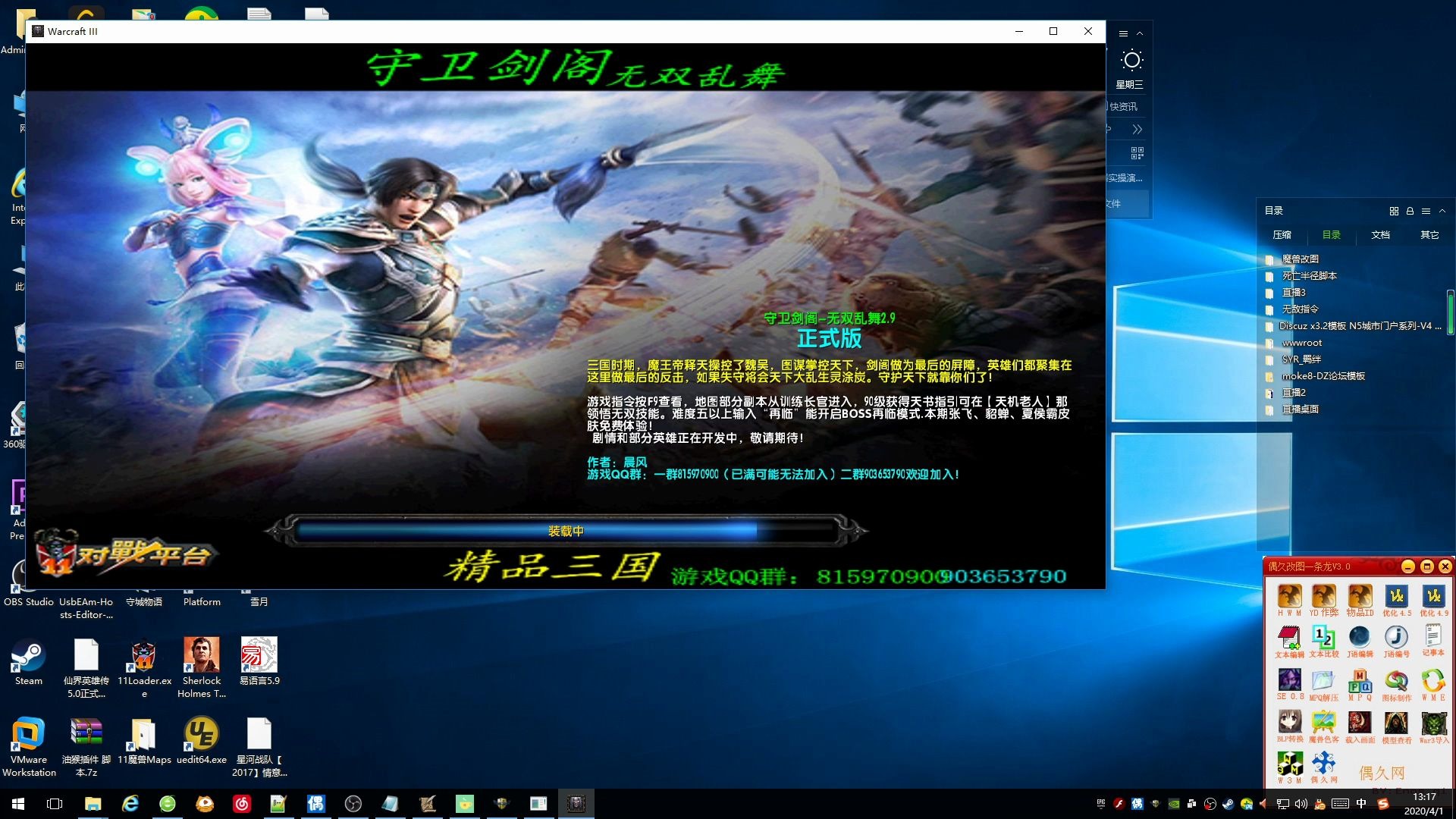
Task: Open the MPQ解压 extraction tool
Action: tap(1324, 685)
